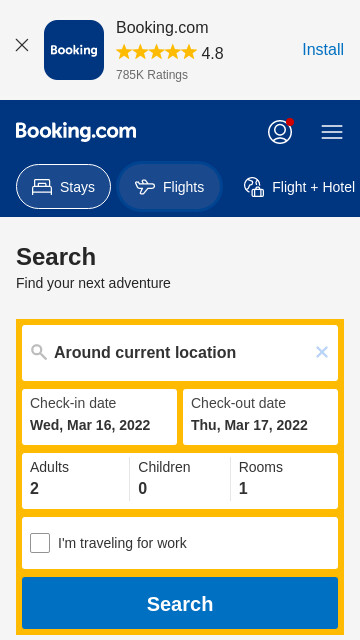This screenshot has height=640, width=360.
Task: Change the number of Adults
Action: (76, 481)
